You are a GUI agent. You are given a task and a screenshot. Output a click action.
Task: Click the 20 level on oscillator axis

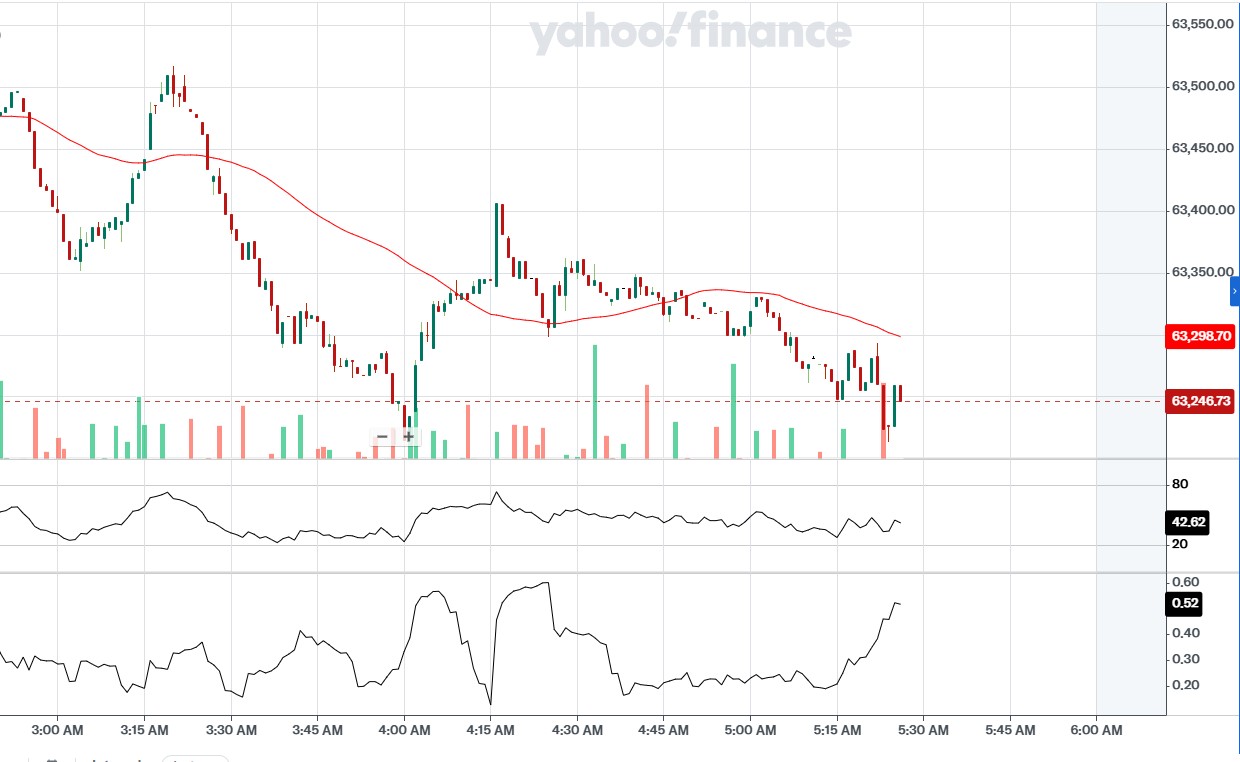tap(1180, 544)
